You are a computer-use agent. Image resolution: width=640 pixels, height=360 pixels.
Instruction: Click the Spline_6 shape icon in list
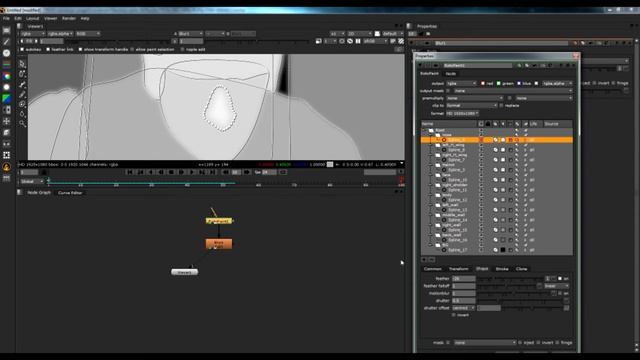(444, 150)
